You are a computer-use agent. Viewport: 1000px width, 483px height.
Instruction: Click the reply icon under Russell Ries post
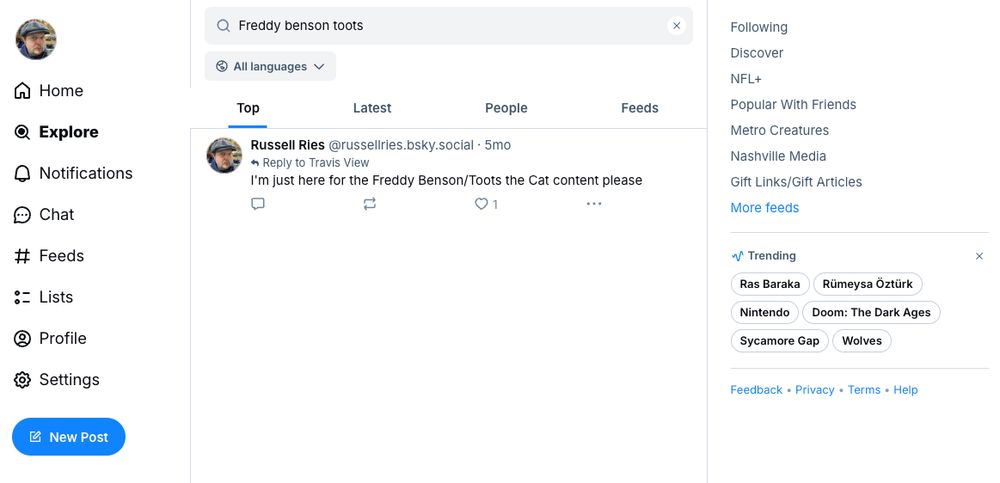click(258, 204)
